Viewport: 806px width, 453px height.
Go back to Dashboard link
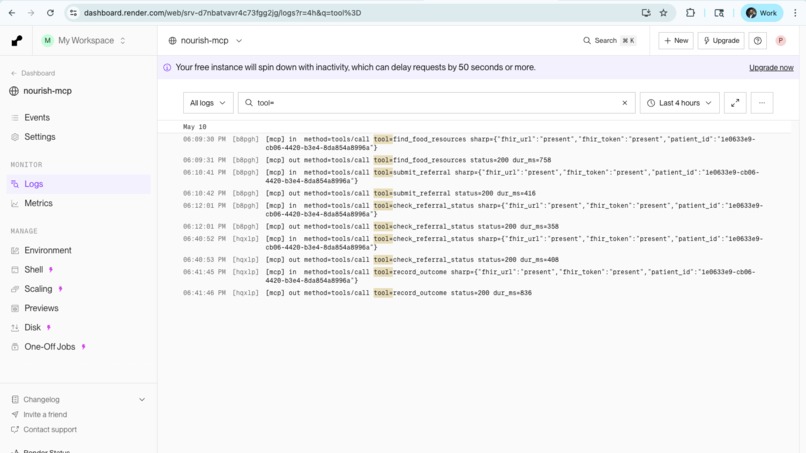click(33, 73)
